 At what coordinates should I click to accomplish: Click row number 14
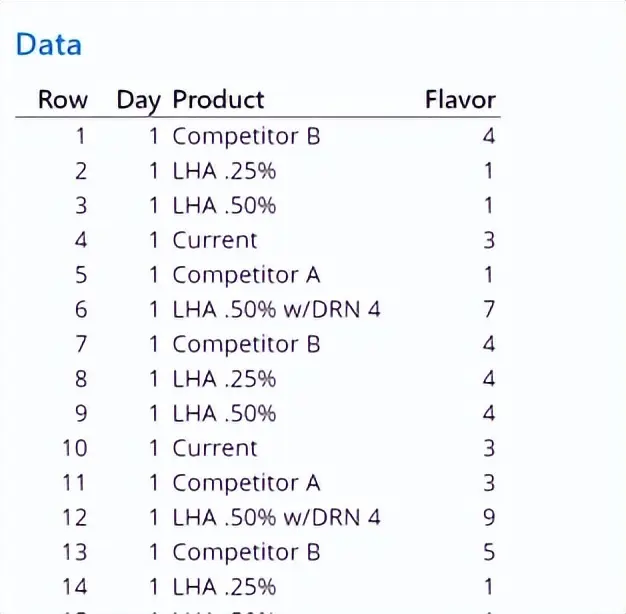(x=75, y=587)
